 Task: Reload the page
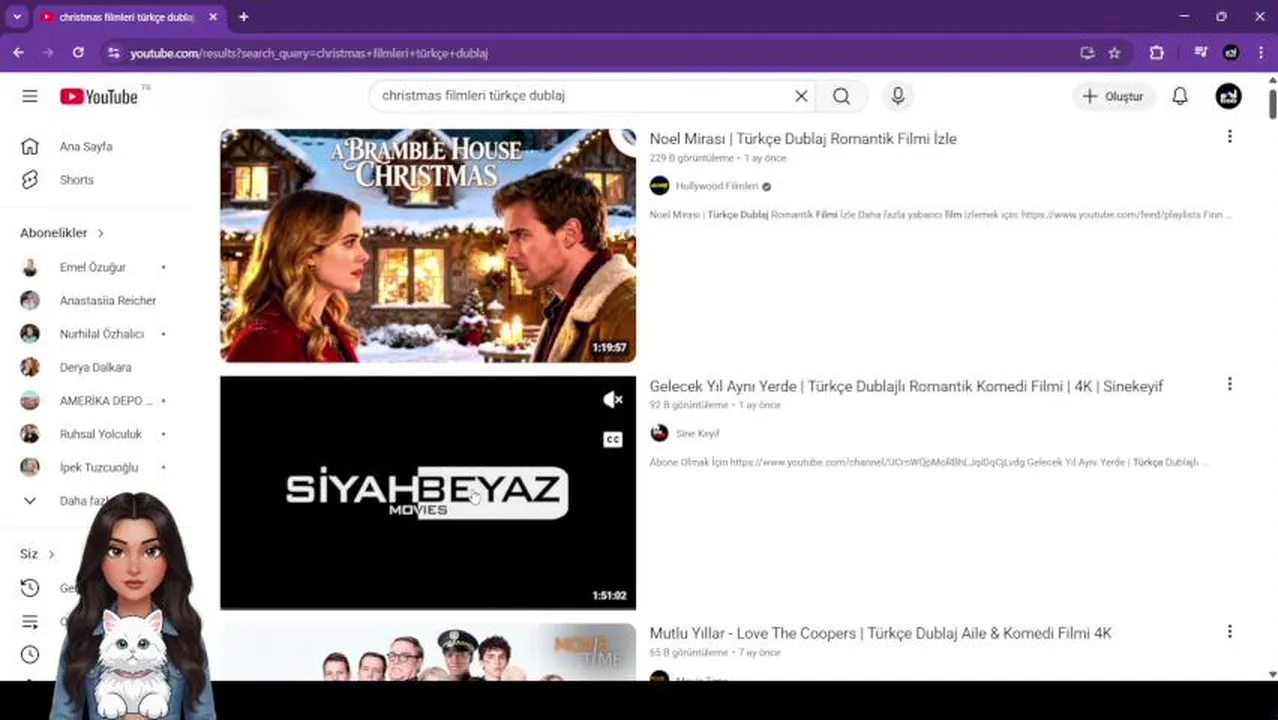coord(78,53)
